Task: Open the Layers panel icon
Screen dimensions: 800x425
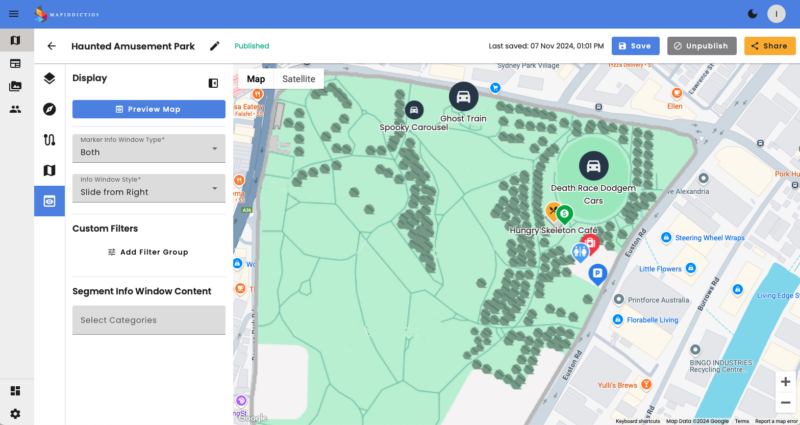Action: click(x=49, y=78)
